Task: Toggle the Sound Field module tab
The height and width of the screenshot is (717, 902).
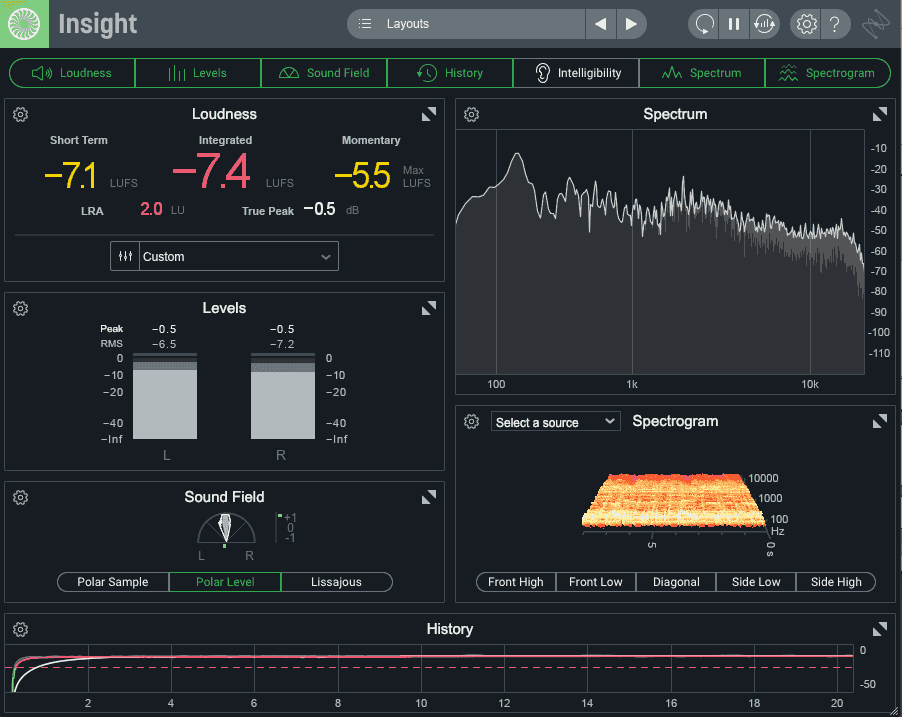Action: 324,73
